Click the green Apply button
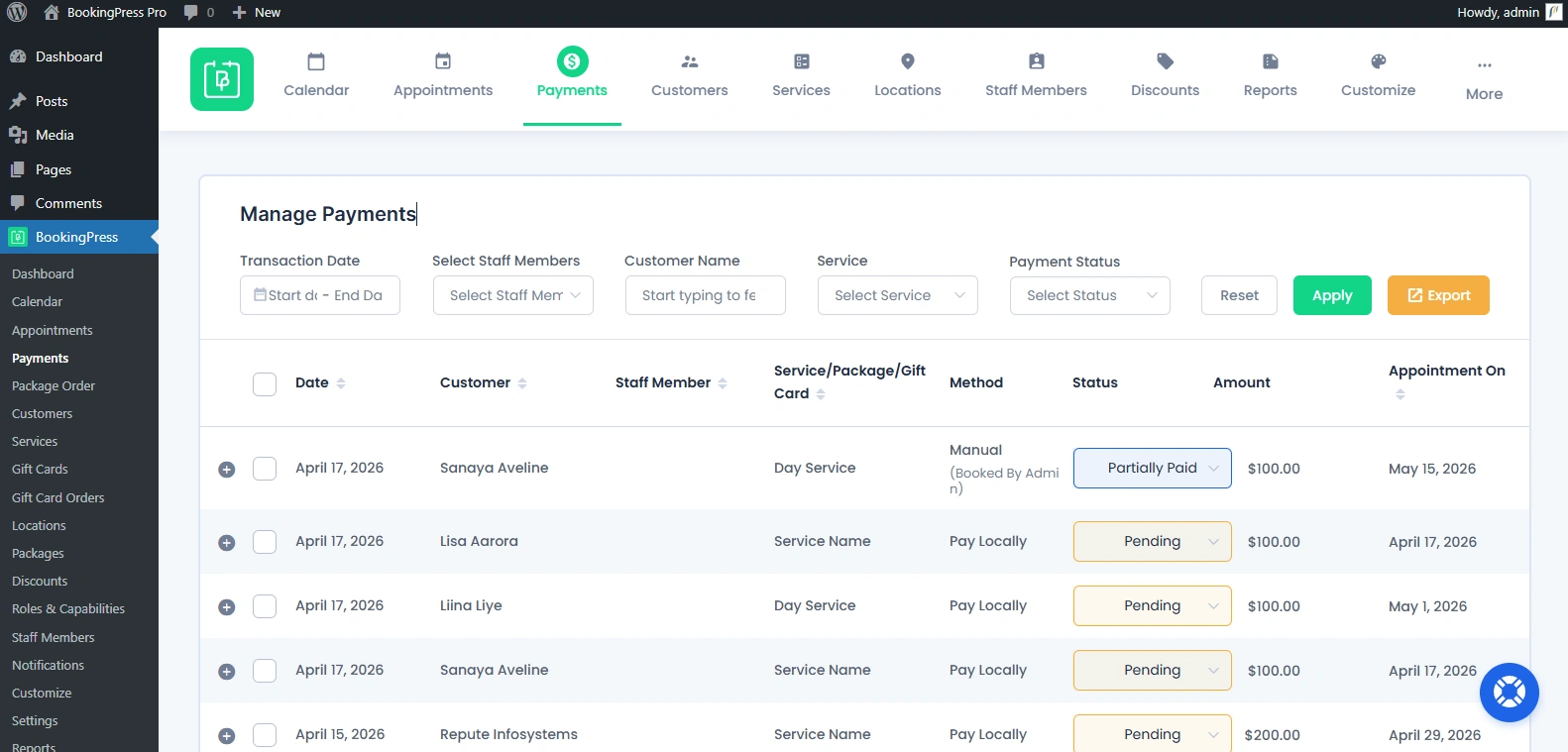This screenshot has height=752, width=1568. pyautogui.click(x=1332, y=295)
